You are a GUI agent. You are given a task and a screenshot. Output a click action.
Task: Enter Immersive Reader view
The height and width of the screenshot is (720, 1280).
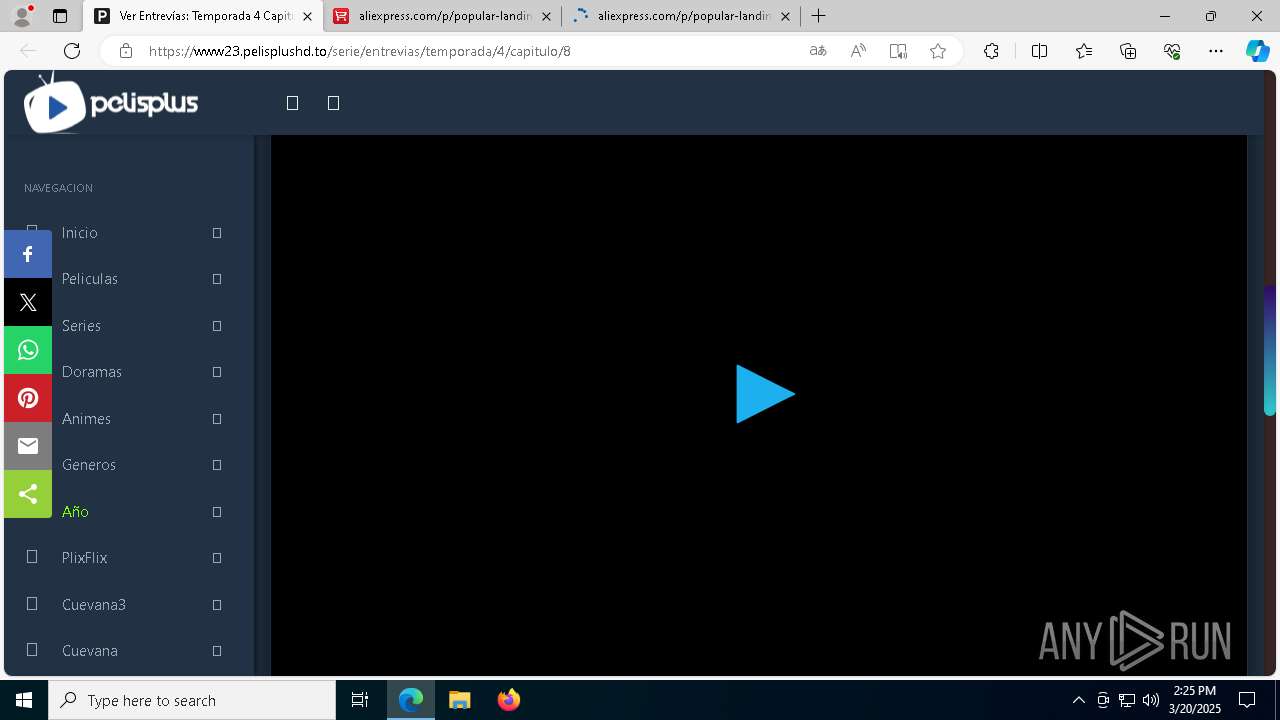898,51
